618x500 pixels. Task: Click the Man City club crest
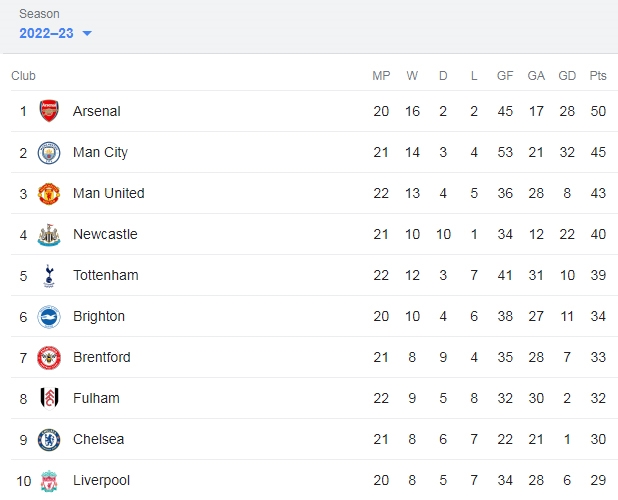49,153
